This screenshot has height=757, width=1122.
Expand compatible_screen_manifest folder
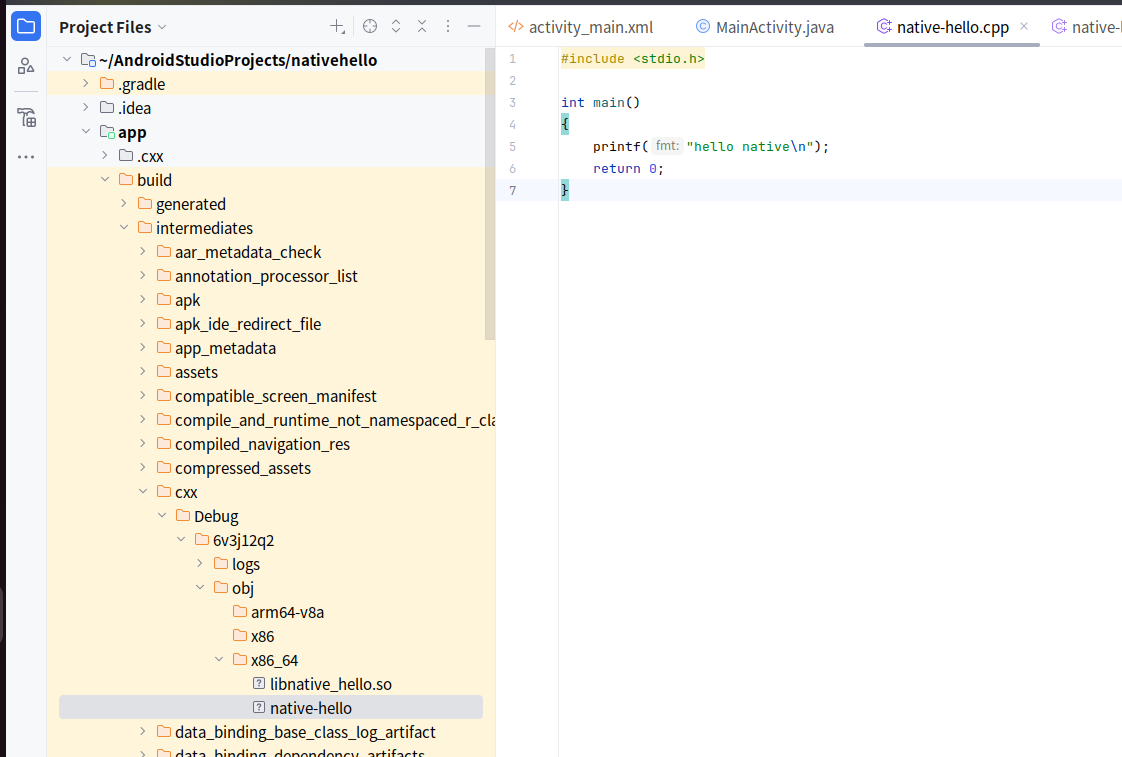143,396
